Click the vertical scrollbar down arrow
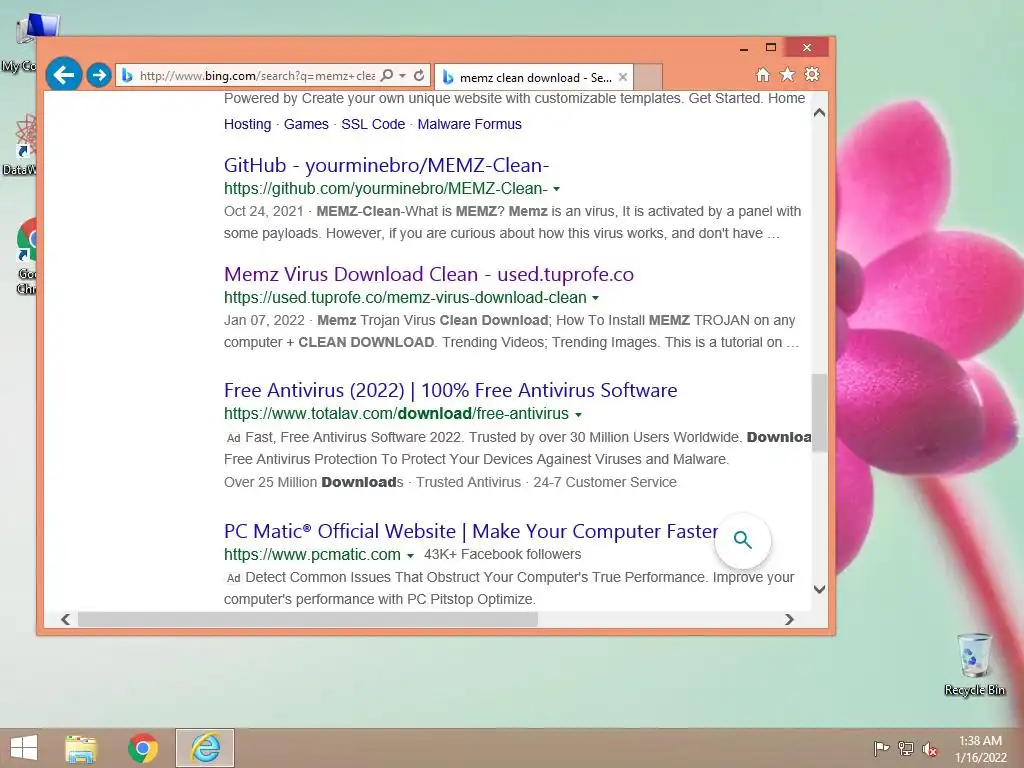Screen dimensions: 1024x768 [x=820, y=589]
